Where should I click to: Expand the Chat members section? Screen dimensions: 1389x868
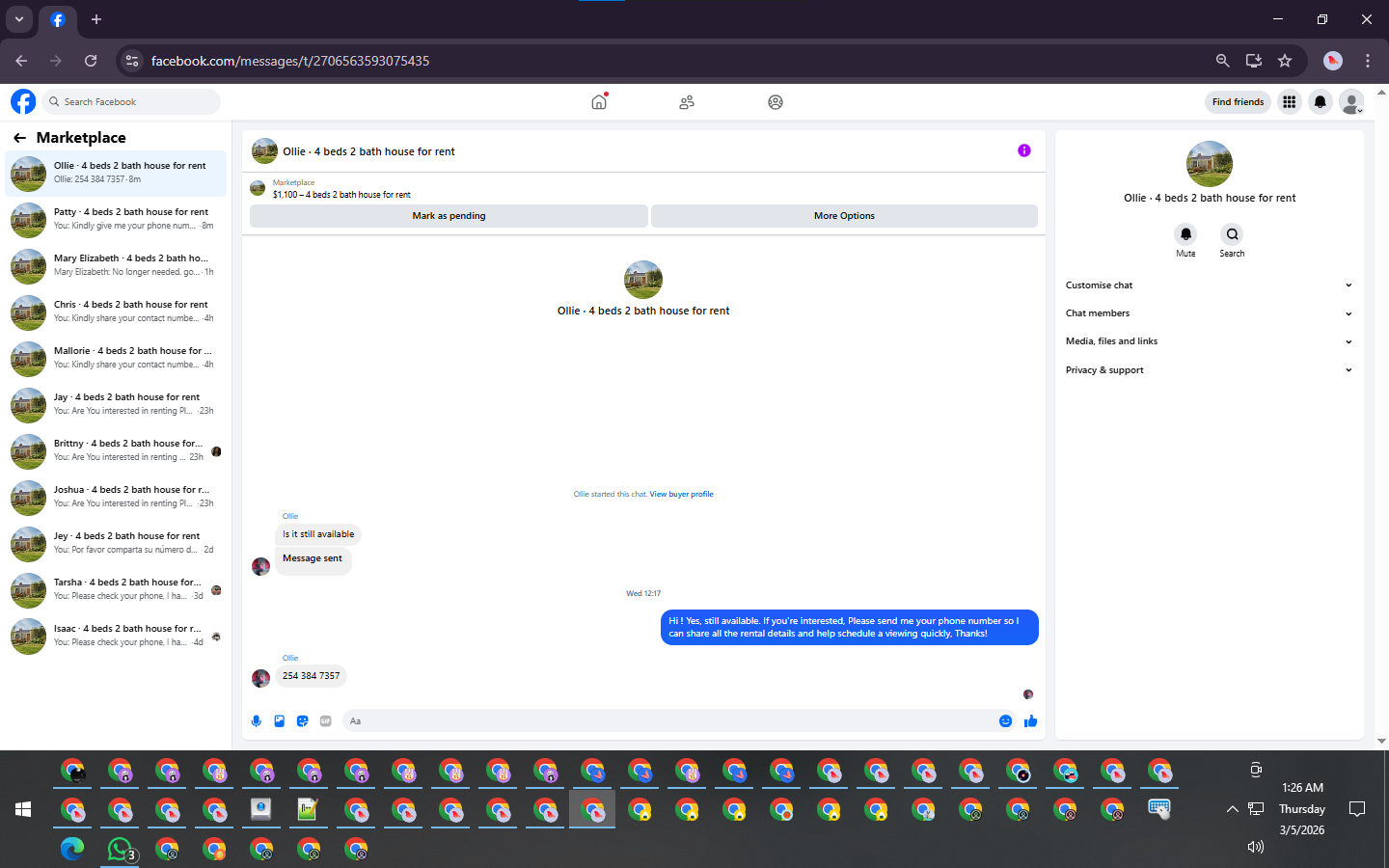1209,313
